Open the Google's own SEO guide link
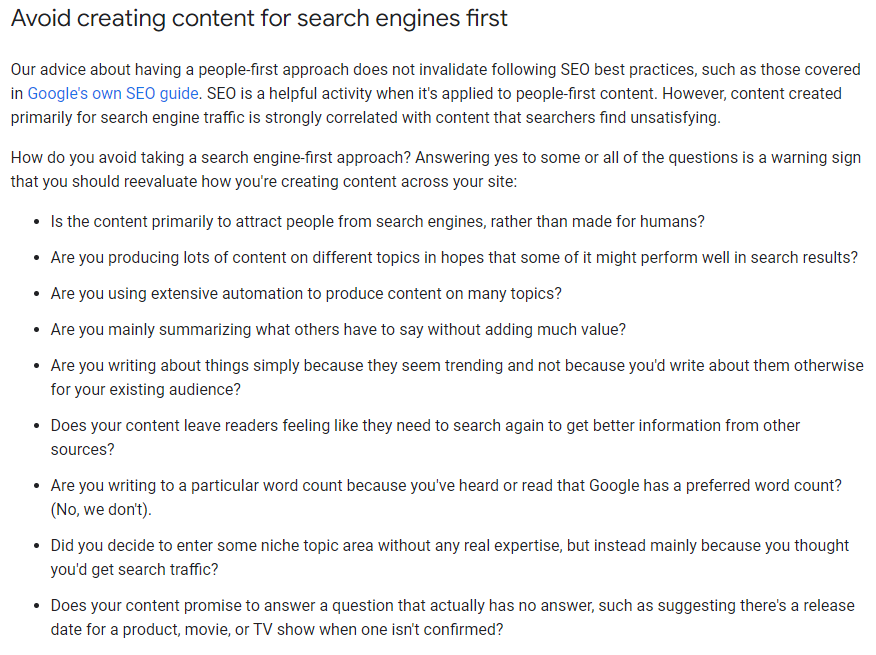The image size is (876, 655). (113, 94)
